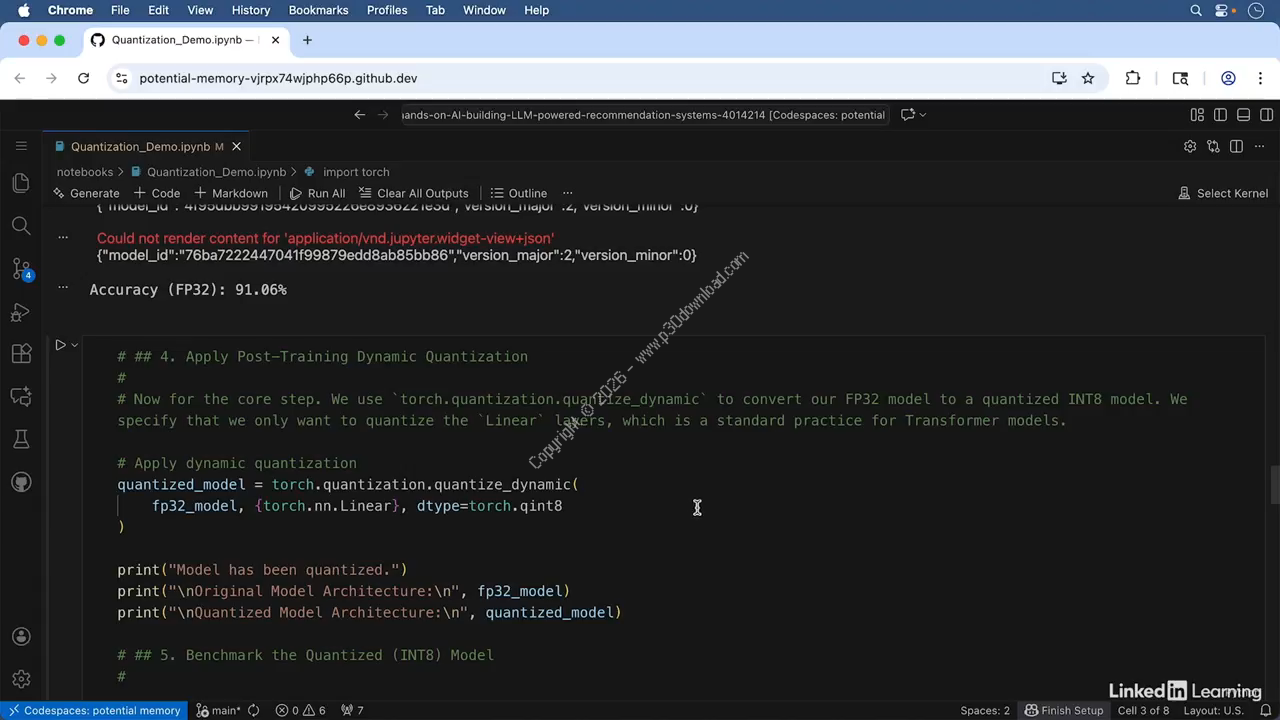Toggle the secondary side bar layout button
Image resolution: width=1280 pixels, height=720 pixels.
[x=1265, y=115]
